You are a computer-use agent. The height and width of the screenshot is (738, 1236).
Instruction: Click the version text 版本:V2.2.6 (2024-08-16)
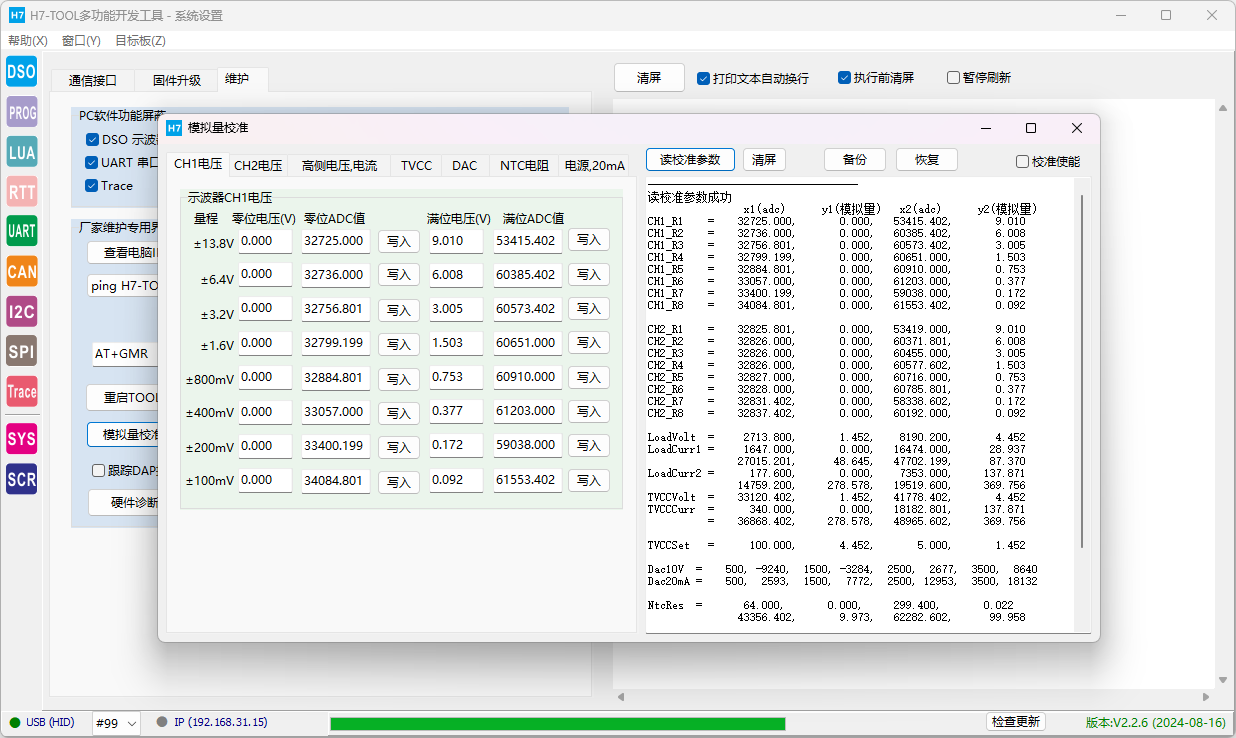click(1156, 722)
